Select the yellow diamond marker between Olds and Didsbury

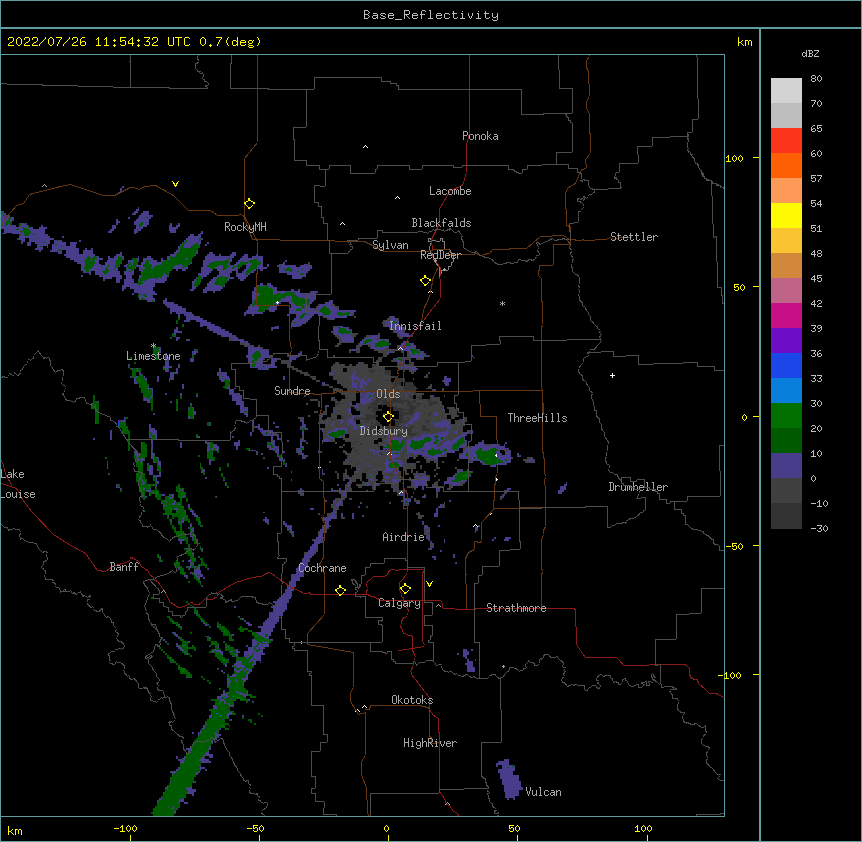tap(388, 416)
